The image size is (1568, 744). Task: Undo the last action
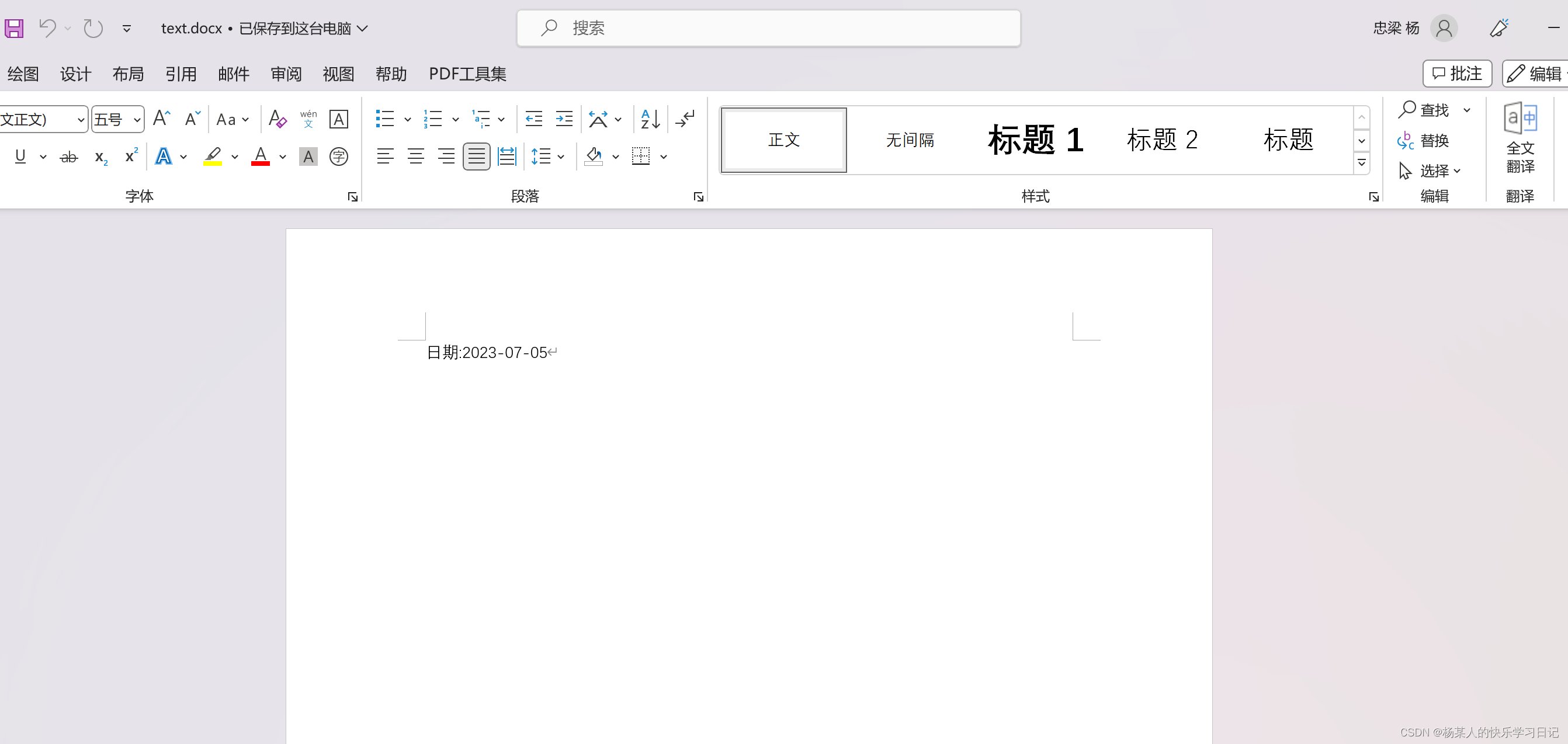pyautogui.click(x=47, y=28)
